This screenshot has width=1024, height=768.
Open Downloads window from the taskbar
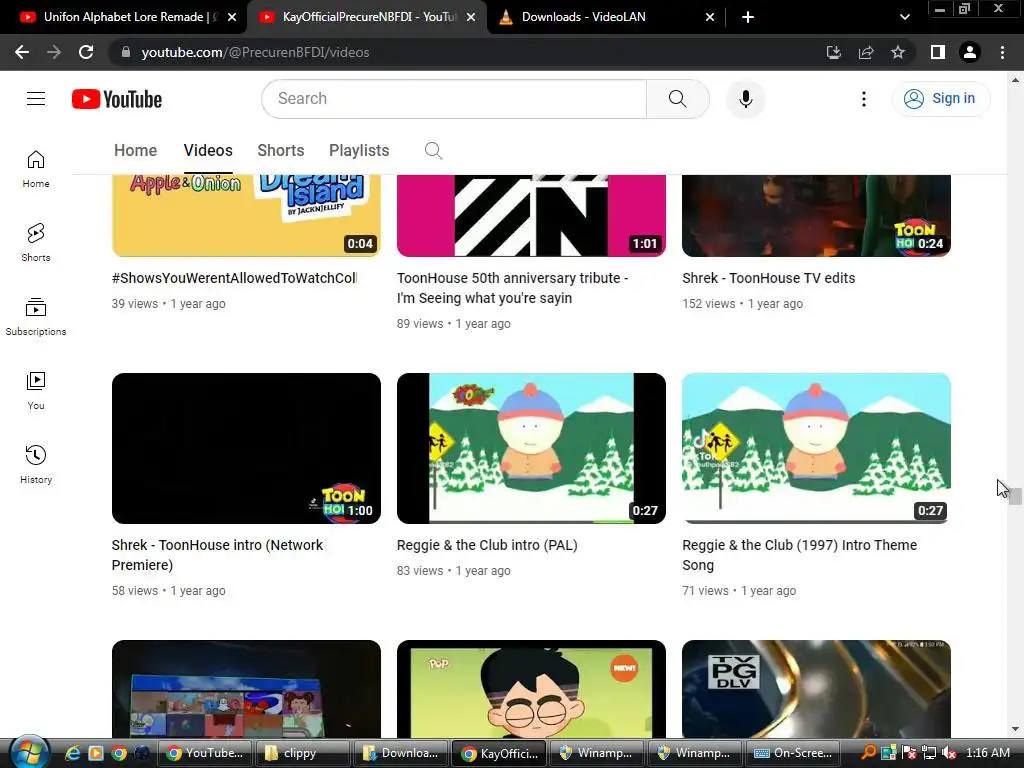click(400, 753)
